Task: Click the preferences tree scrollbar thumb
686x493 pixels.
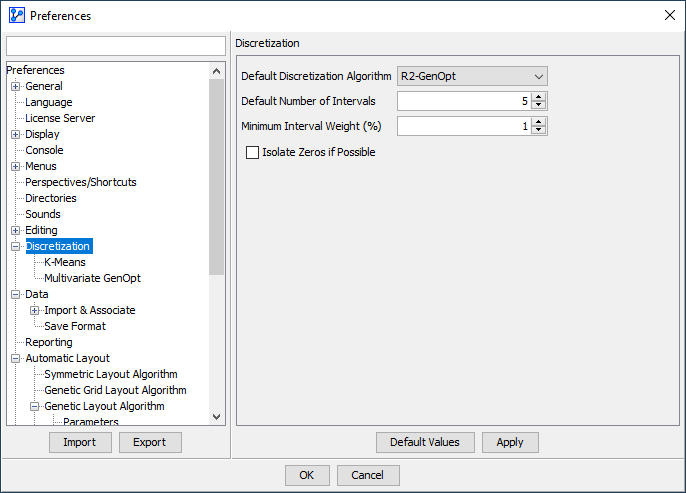Action: [216, 177]
